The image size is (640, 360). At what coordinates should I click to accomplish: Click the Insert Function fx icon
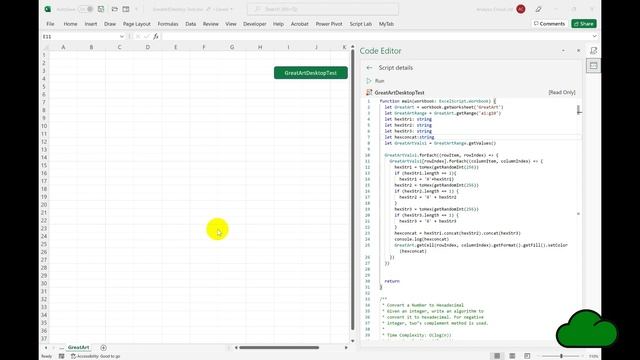point(156,37)
